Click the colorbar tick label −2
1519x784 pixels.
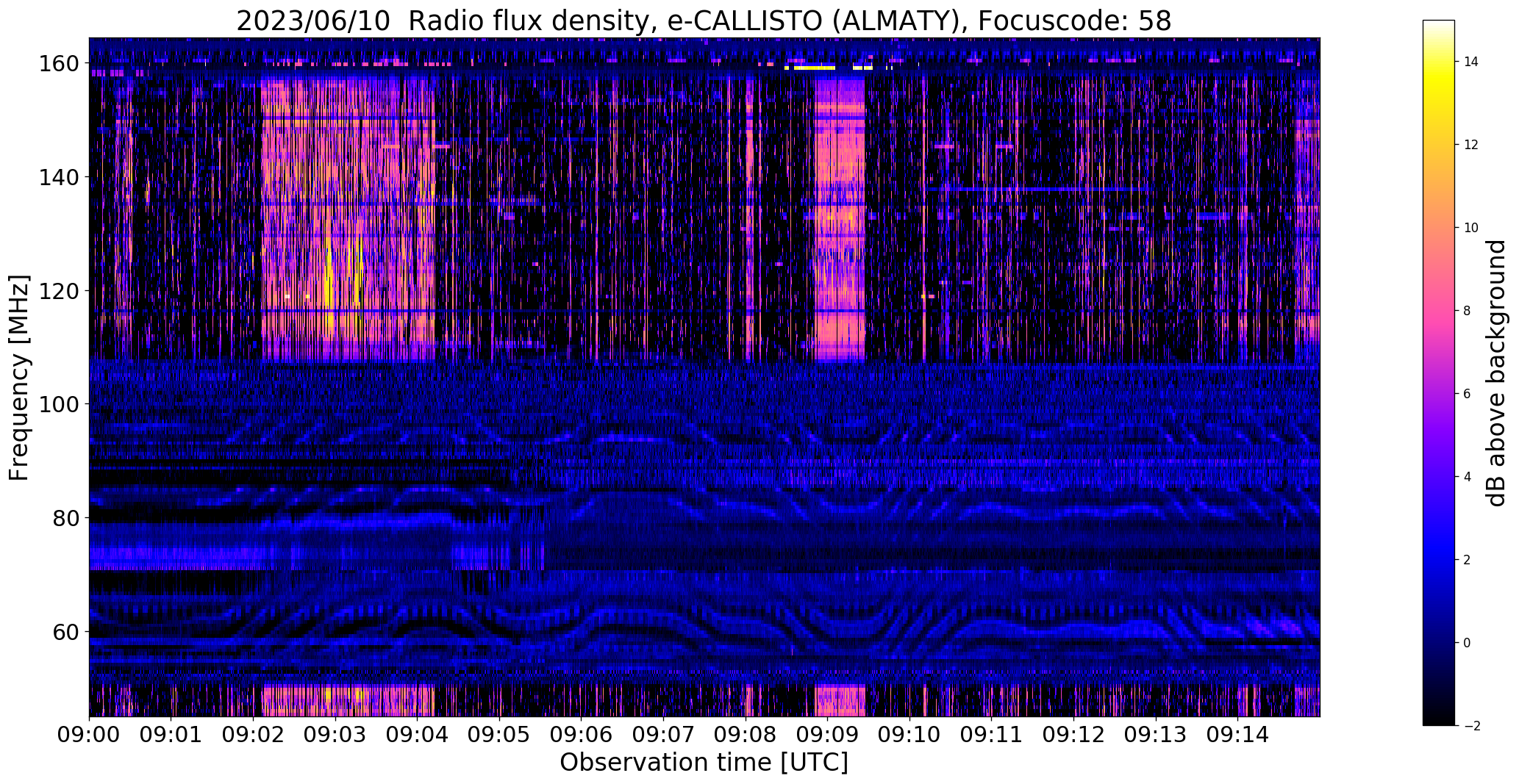pos(1472,726)
